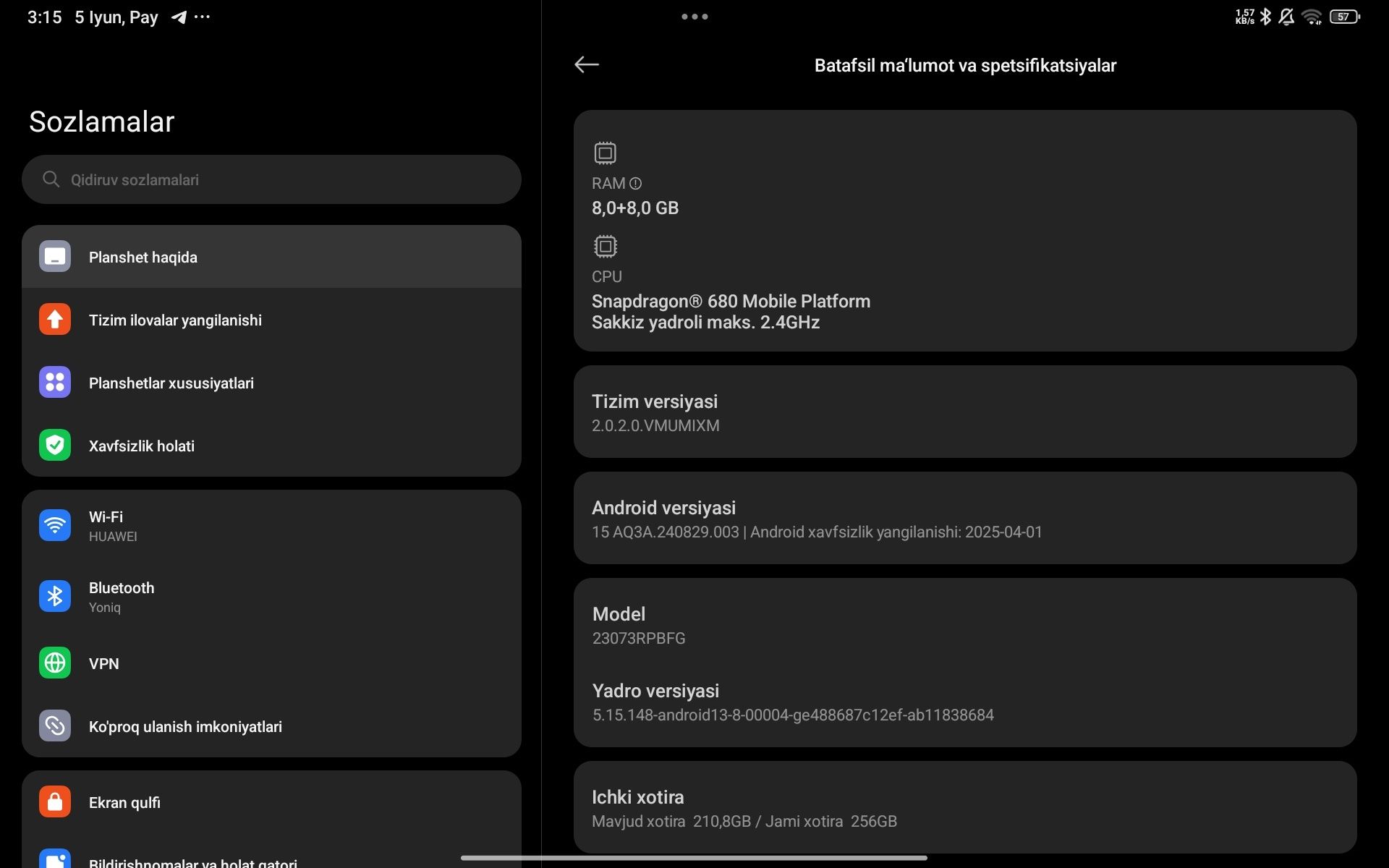Screen dimensions: 1389x868
Task: Tap the 5 Iyun, Pay date
Action: 116,17
